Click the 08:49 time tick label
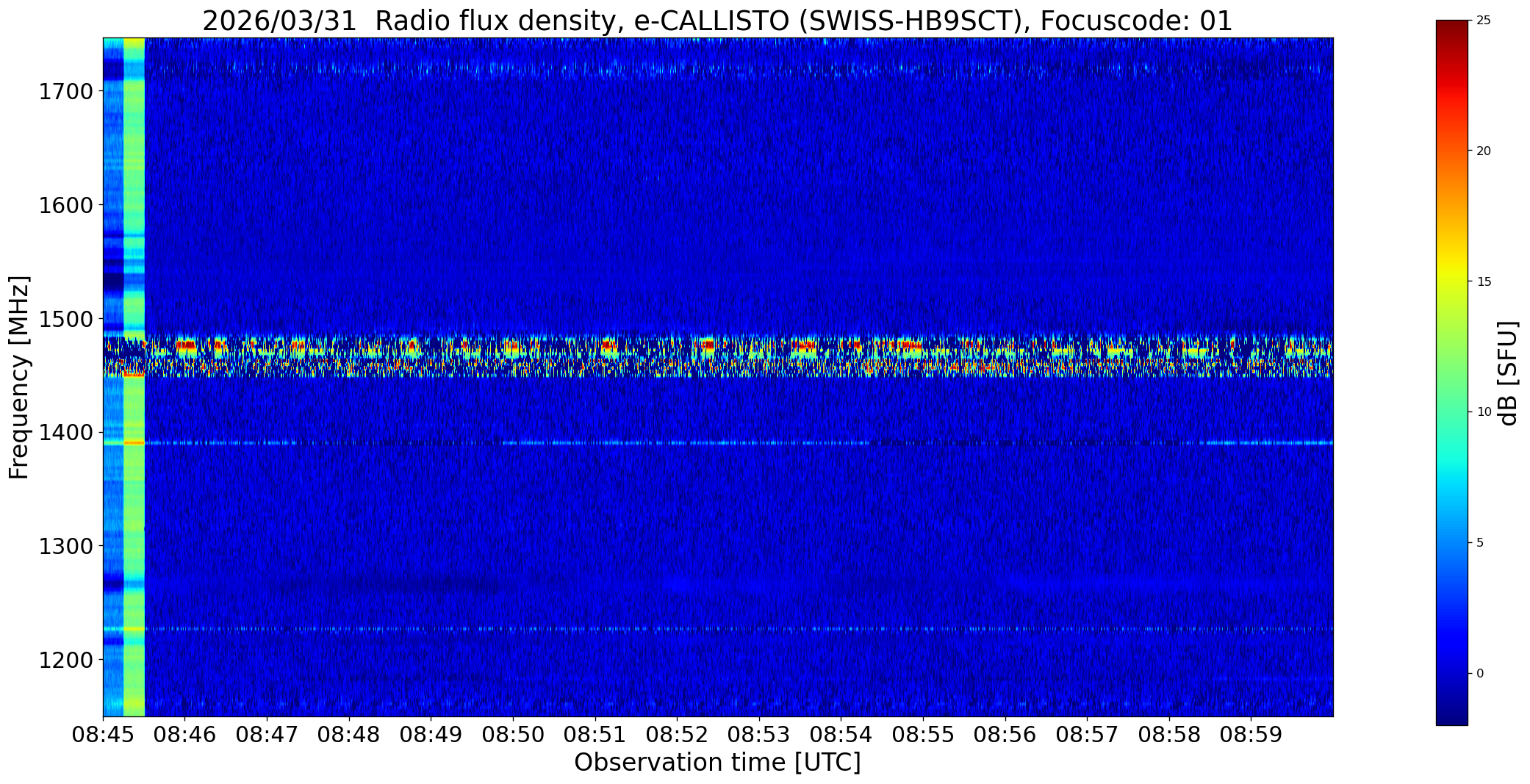The image size is (1530, 784). (x=431, y=734)
